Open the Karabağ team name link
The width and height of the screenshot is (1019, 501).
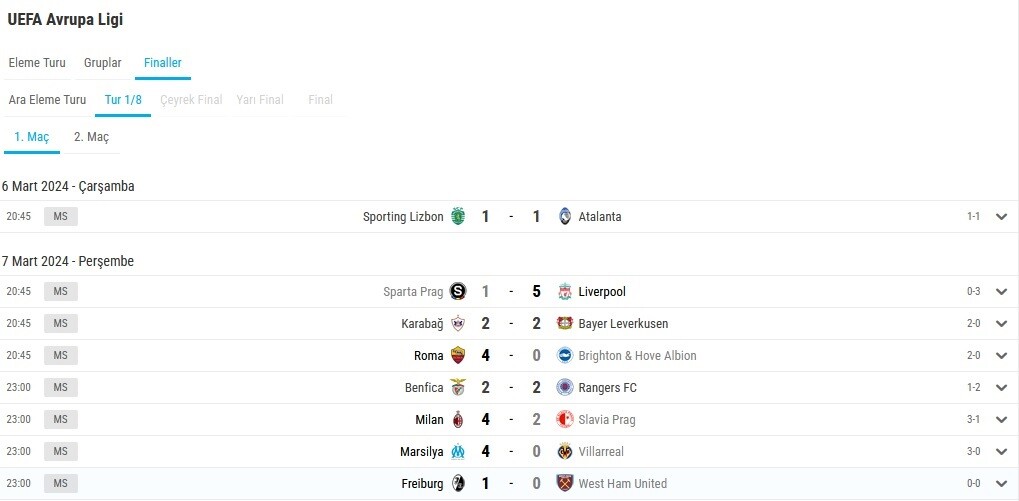(422, 324)
